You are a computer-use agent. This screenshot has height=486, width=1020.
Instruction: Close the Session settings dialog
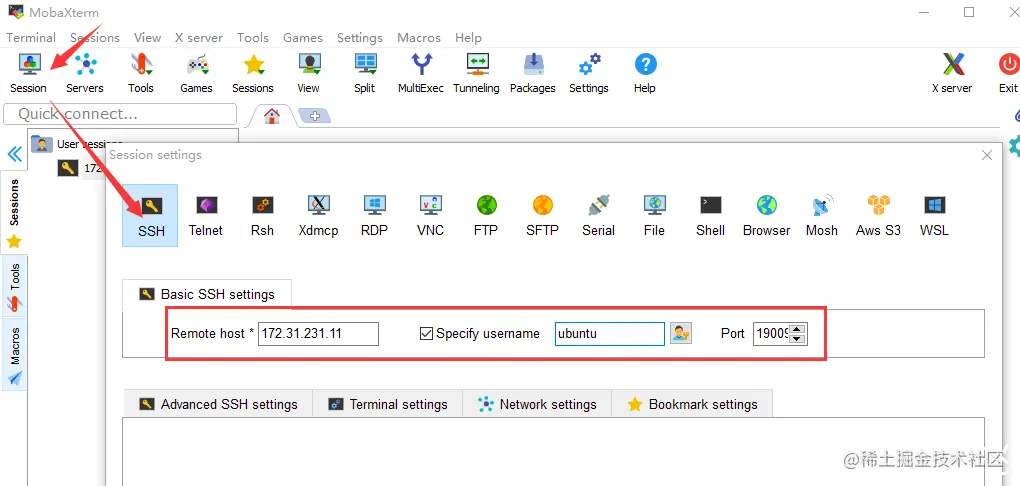click(987, 155)
